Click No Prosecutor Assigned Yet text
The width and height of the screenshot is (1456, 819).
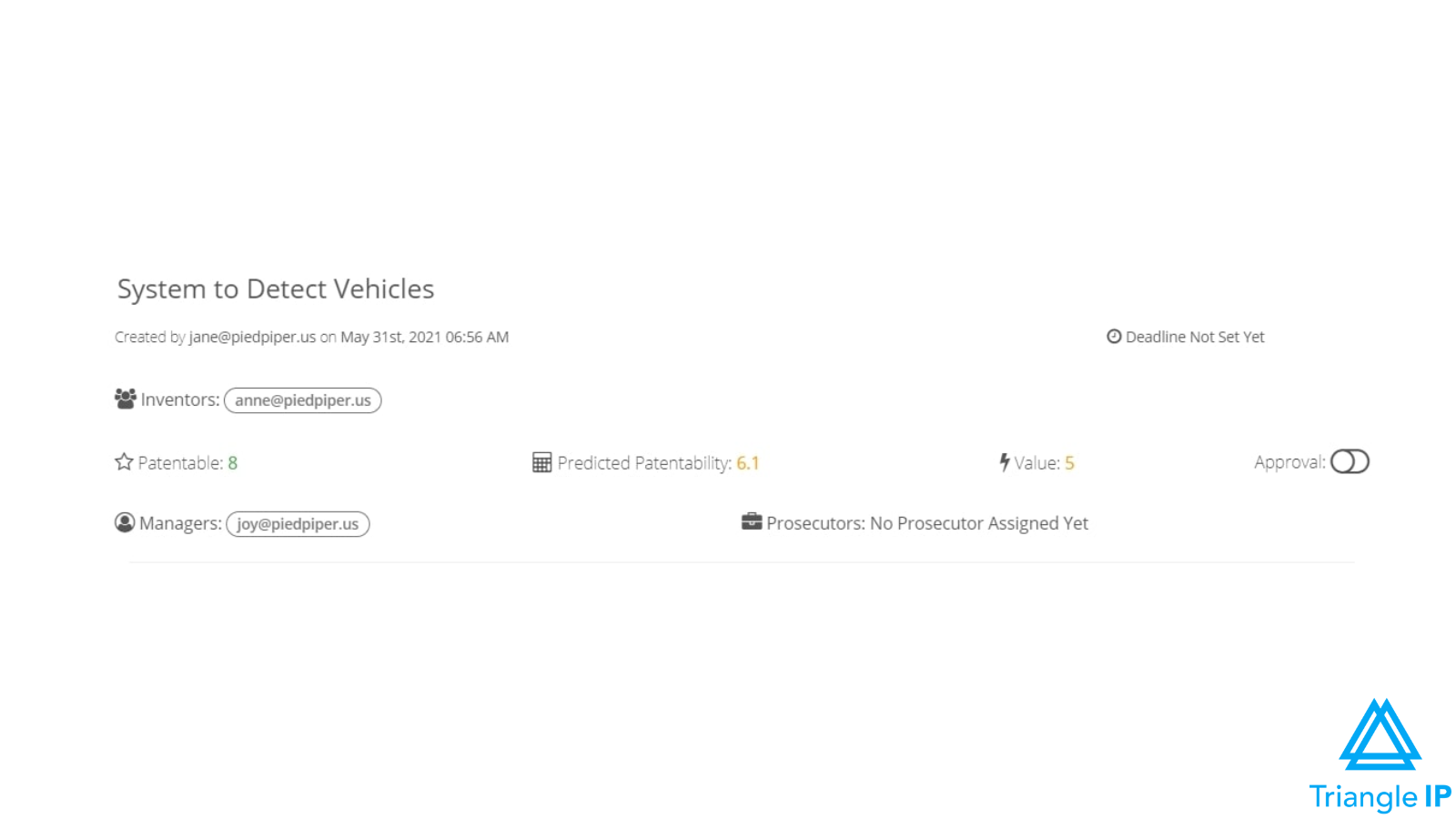pyautogui.click(x=979, y=523)
